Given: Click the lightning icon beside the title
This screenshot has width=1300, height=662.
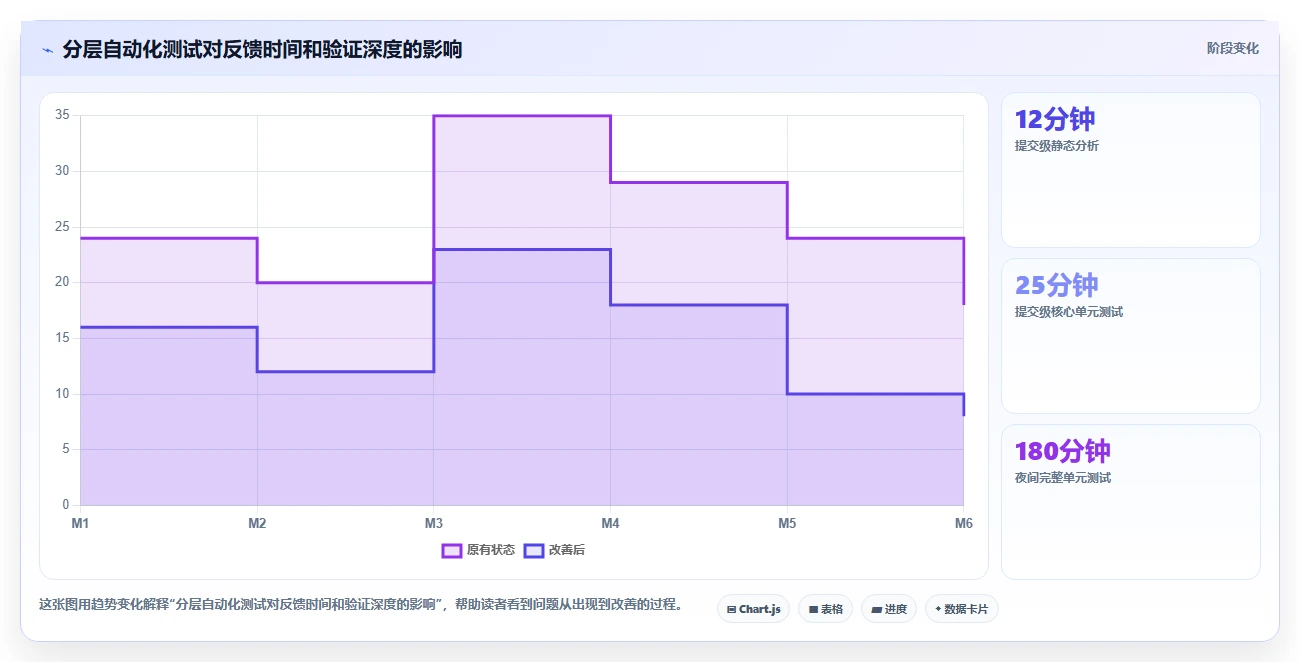Looking at the screenshot, I should click(47, 50).
